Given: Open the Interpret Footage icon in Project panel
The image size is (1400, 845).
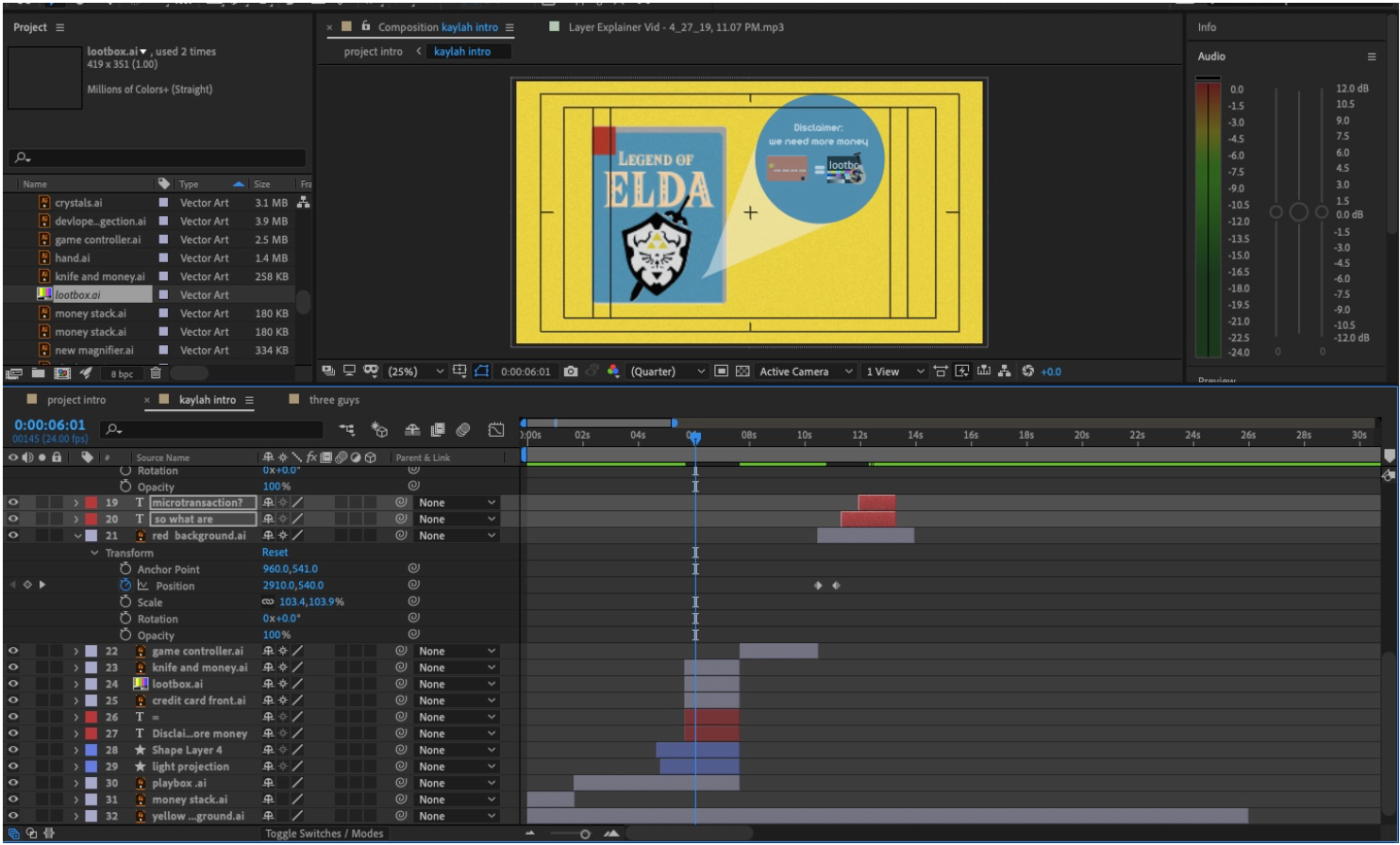Looking at the screenshot, I should click(x=14, y=373).
